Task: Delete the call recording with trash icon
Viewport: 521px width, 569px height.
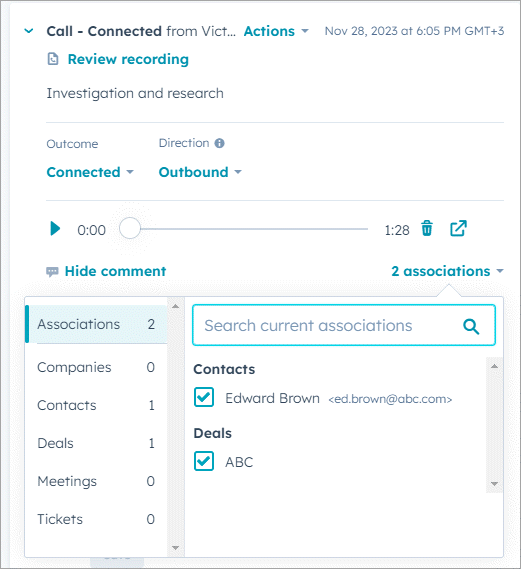Action: pos(427,228)
